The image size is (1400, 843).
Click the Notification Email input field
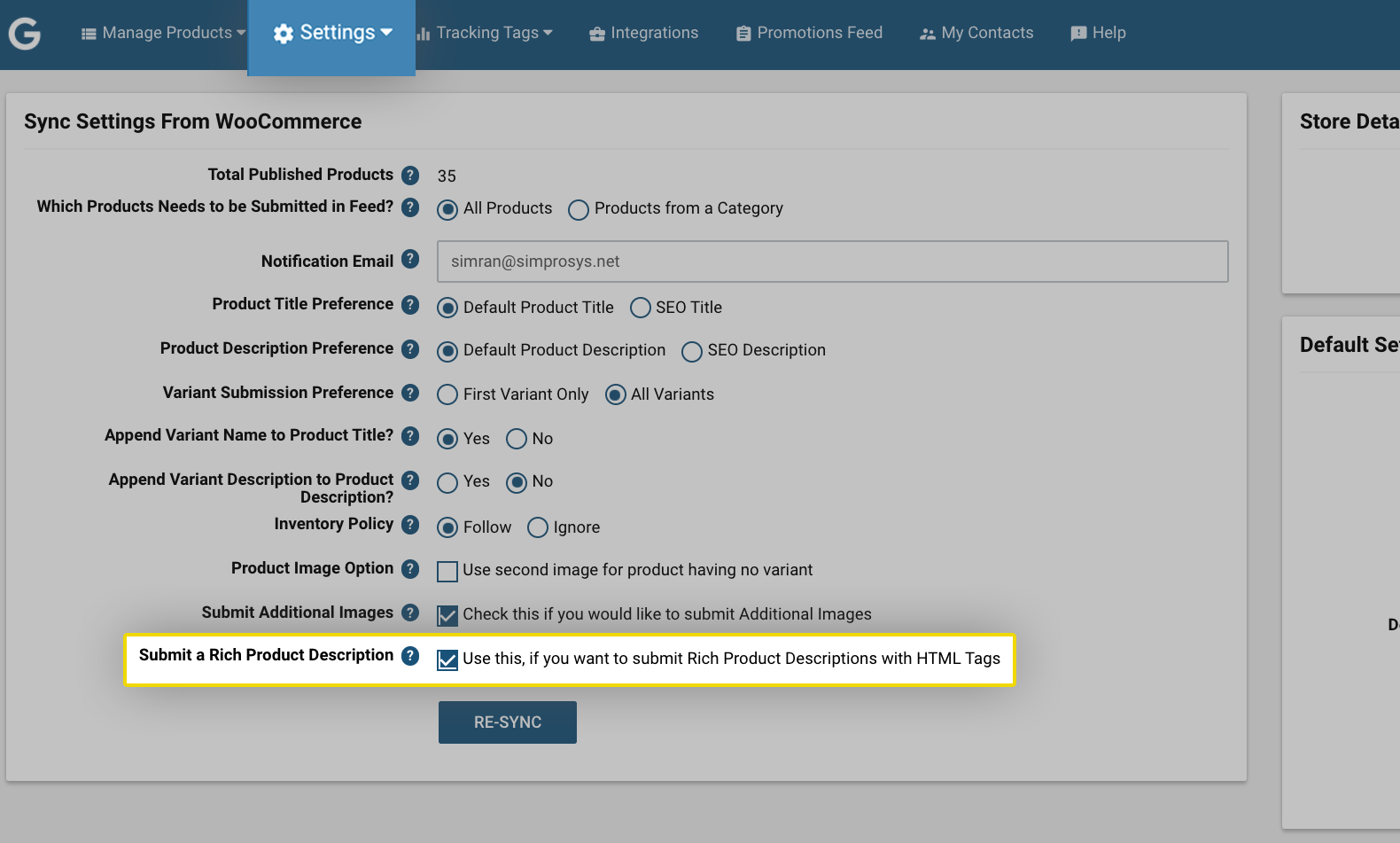[x=833, y=261]
